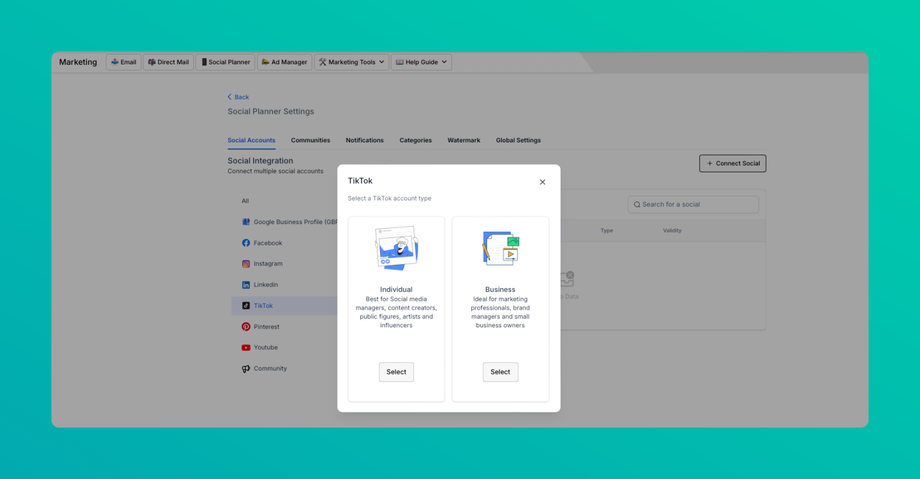This screenshot has width=920, height=479.
Task: Switch to the Communities tab
Action: click(x=310, y=140)
